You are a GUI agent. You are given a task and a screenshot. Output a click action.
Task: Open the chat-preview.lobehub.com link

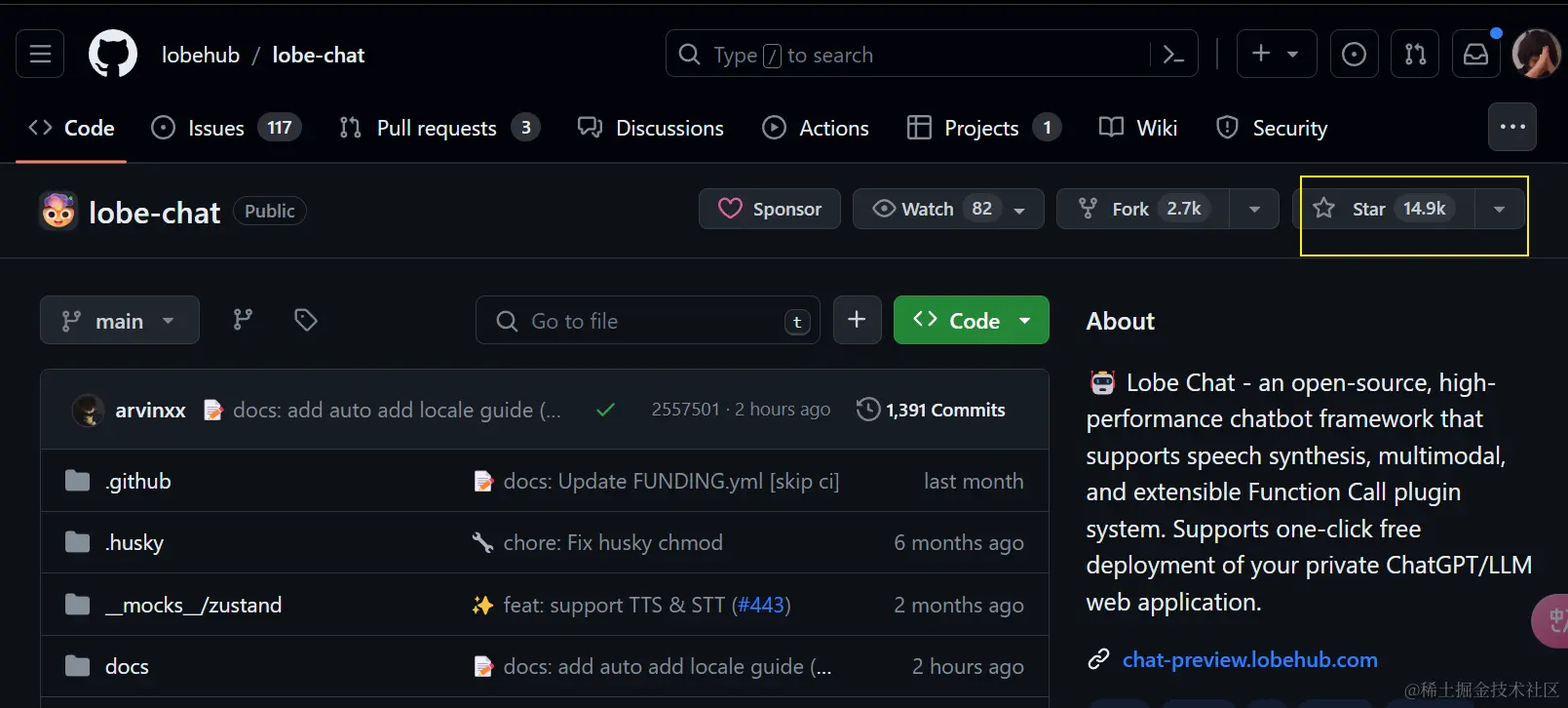click(1249, 660)
